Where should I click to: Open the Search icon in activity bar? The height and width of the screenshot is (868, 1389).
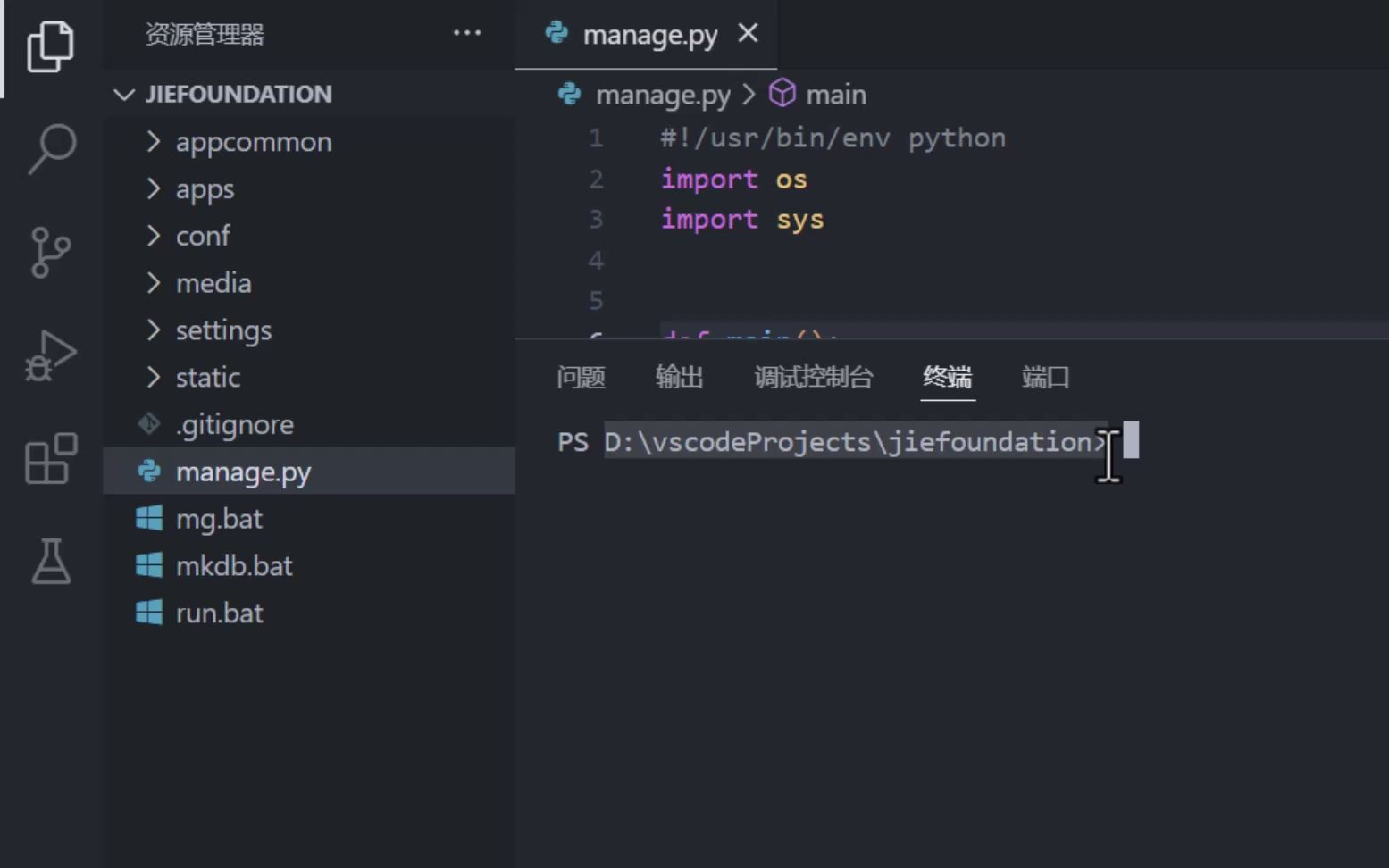51,149
